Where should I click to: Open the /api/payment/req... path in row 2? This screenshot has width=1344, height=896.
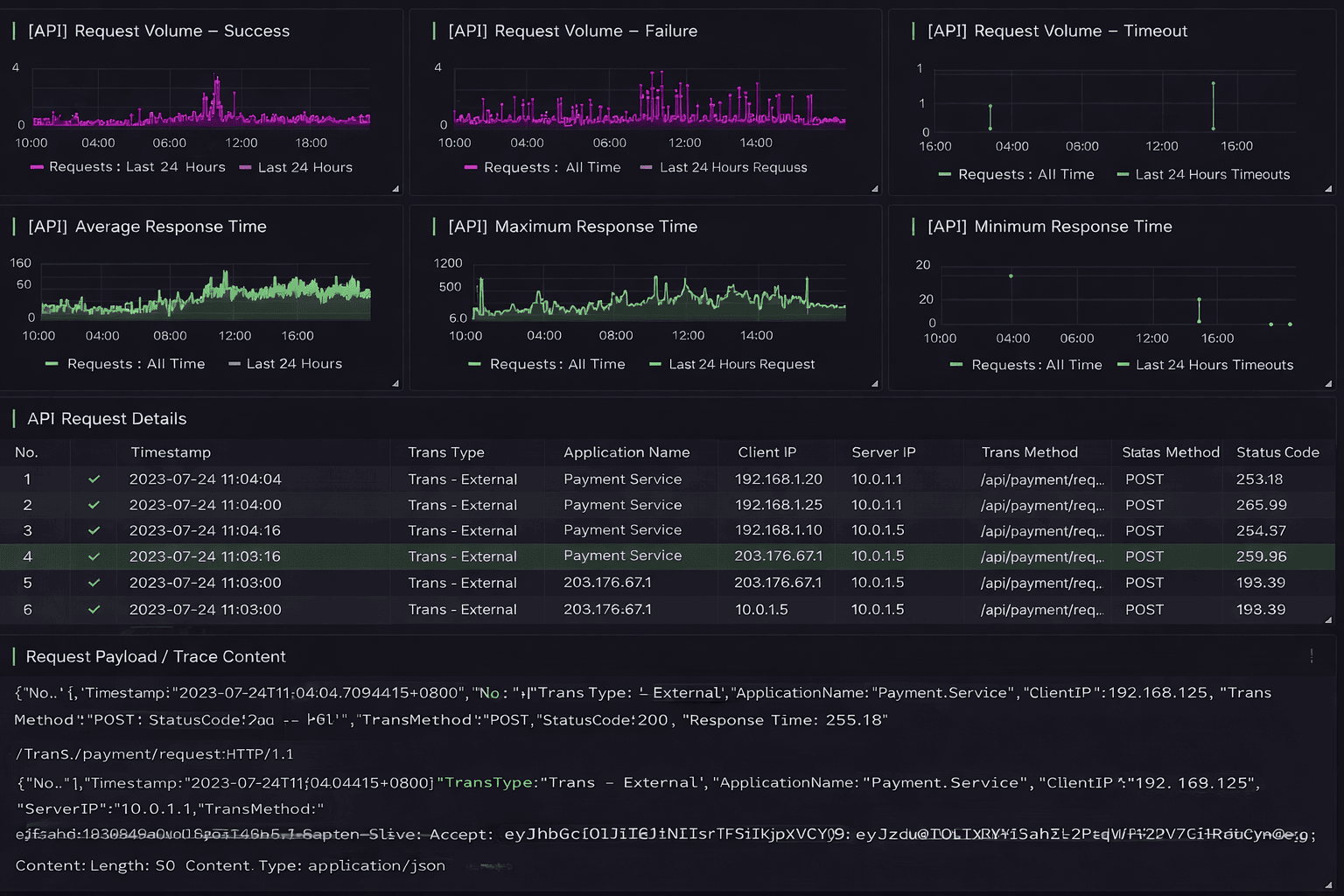[1042, 506]
